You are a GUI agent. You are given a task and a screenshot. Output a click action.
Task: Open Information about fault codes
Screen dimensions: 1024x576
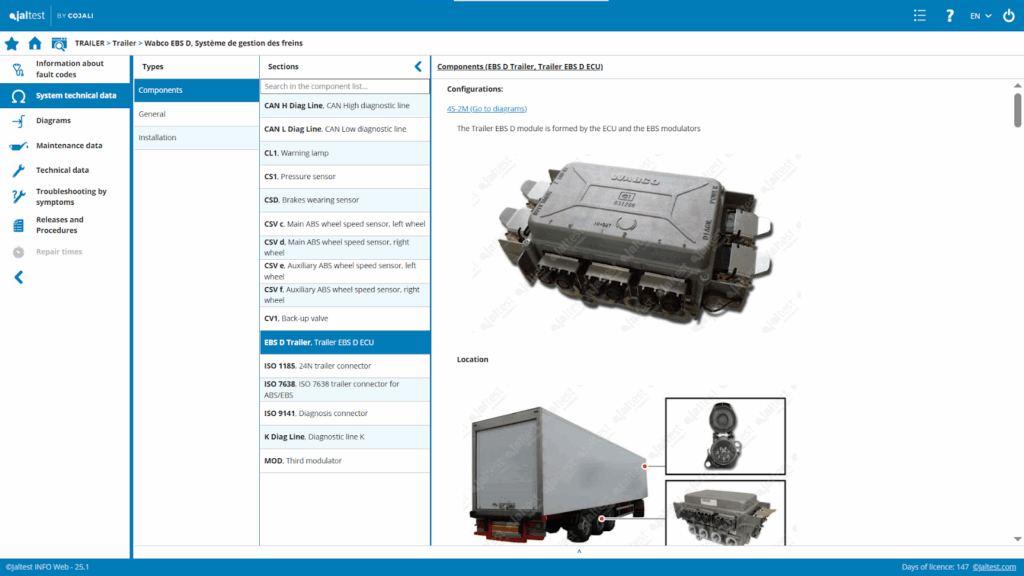point(69,68)
